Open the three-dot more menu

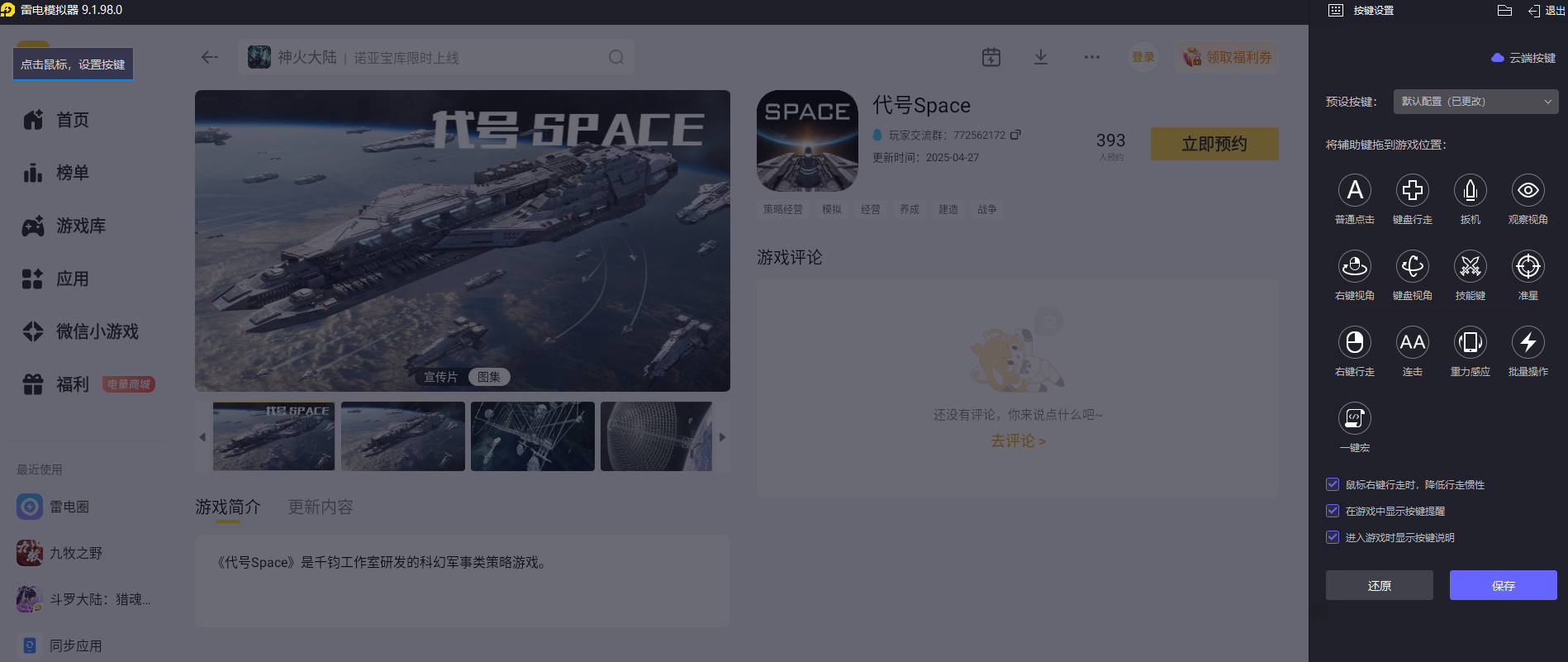[1092, 57]
